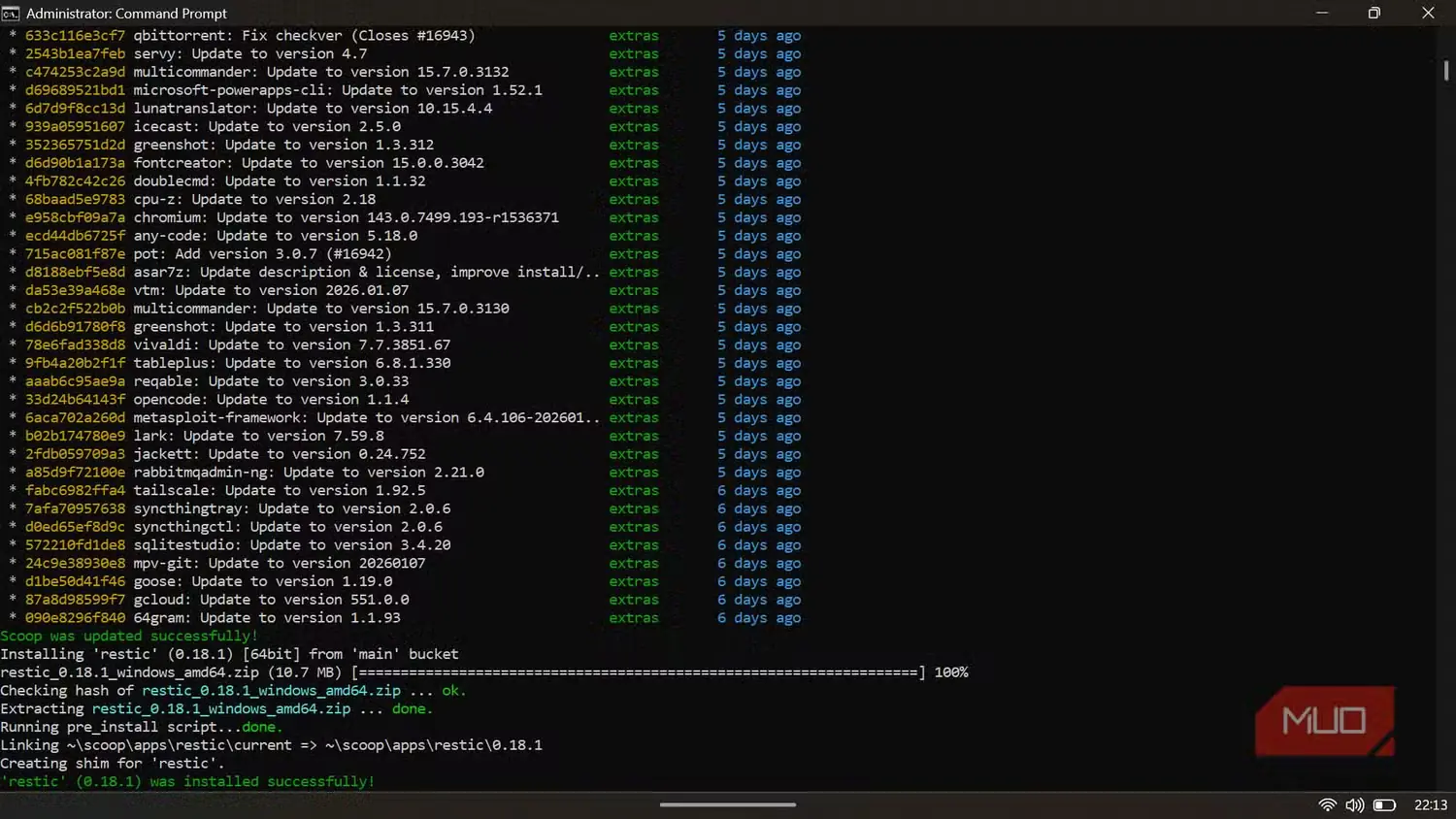The height and width of the screenshot is (819, 1456).
Task: Select the rabbitmqadmin-ng version 2.21.0 message
Action: click(309, 473)
